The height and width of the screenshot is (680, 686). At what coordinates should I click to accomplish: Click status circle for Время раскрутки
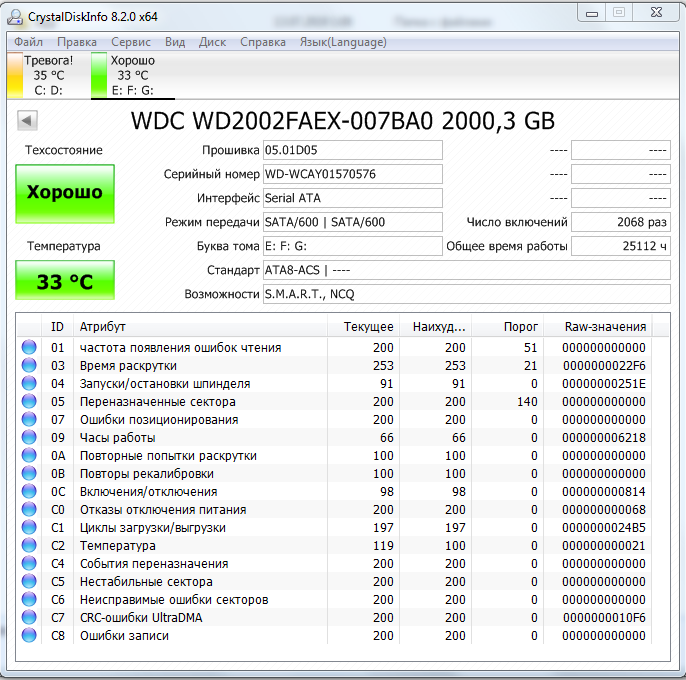29,365
